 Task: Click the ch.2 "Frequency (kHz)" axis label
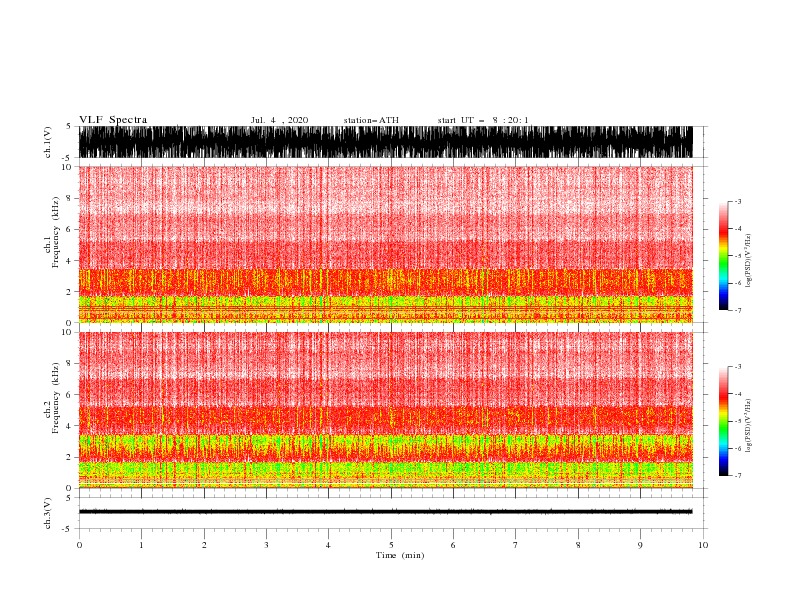tap(56, 398)
